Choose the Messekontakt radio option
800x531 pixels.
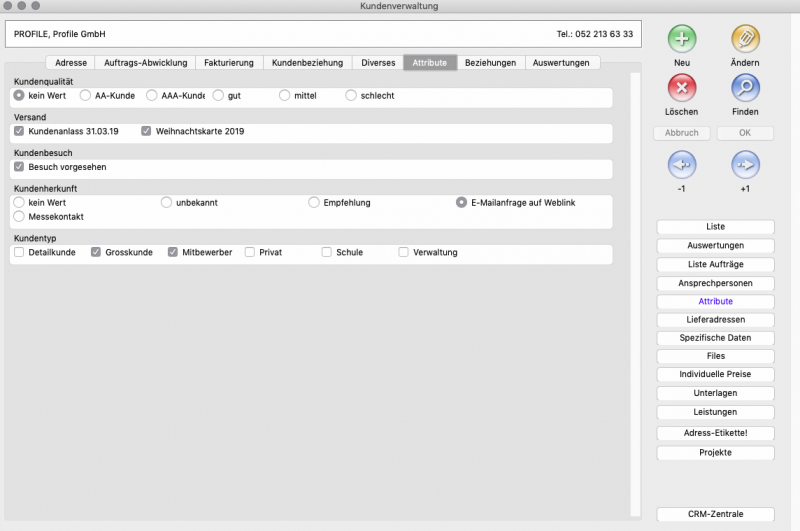point(19,216)
